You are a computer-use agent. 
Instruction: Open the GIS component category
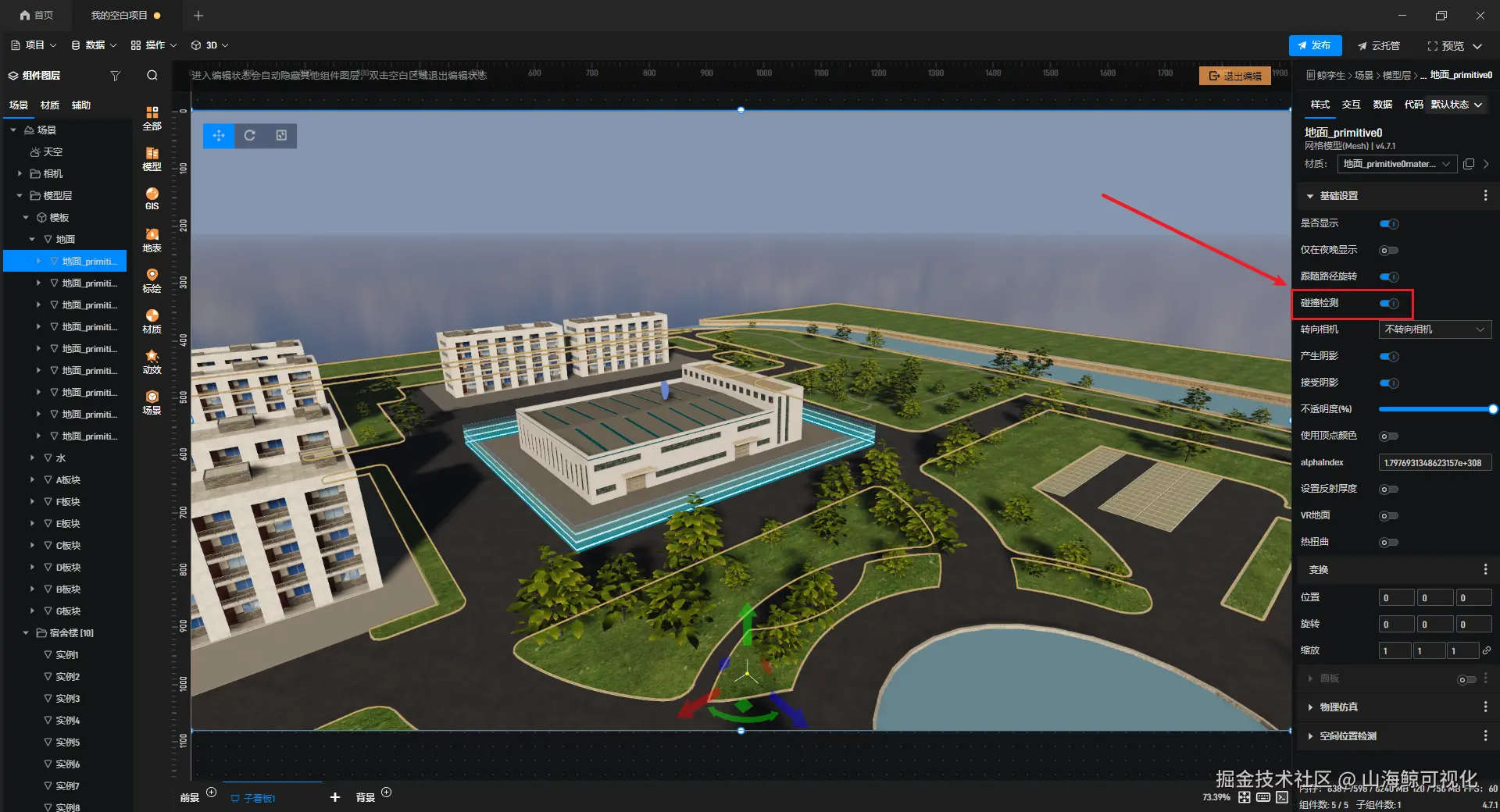[152, 199]
